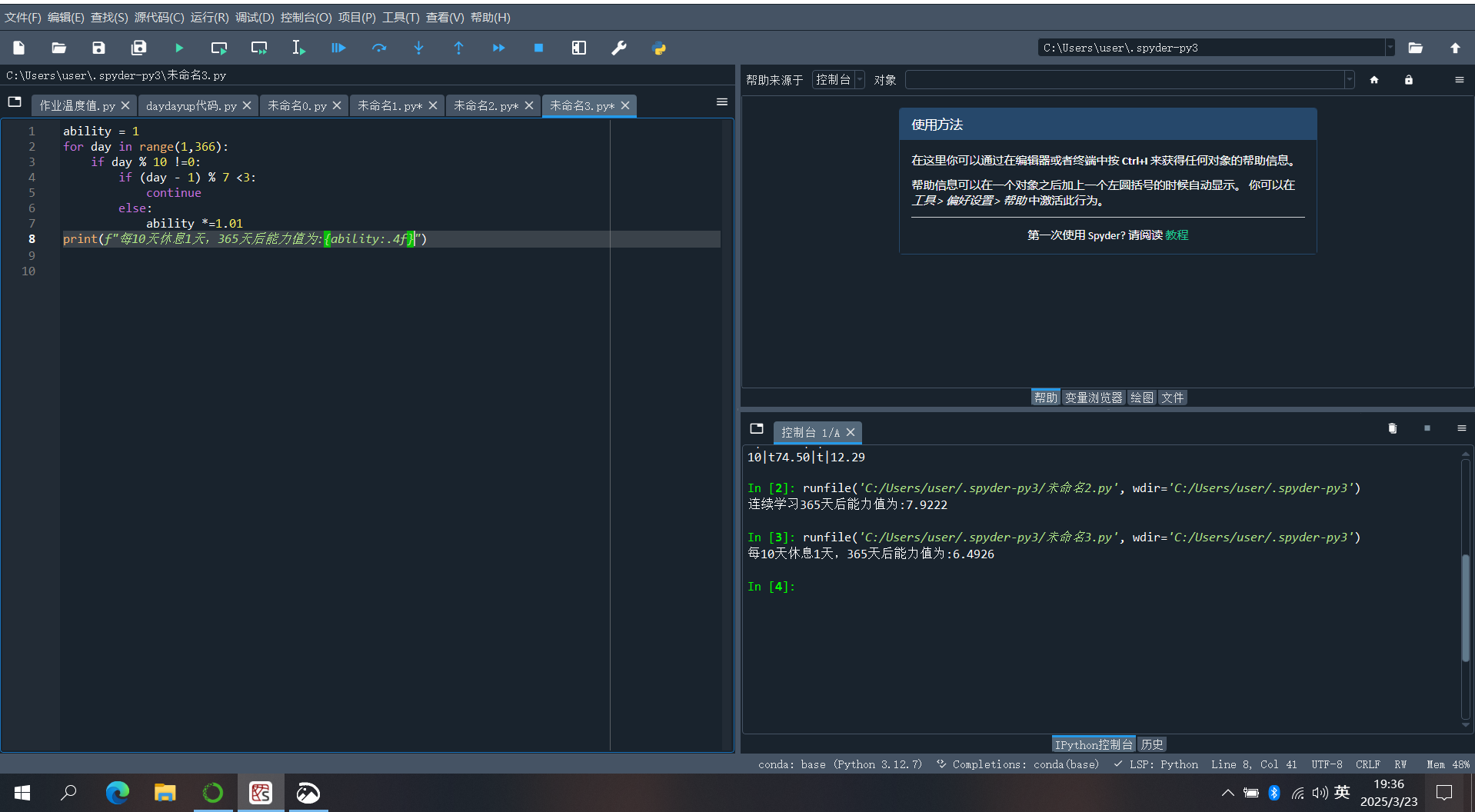This screenshot has width=1475, height=812.
Task: Open console options hamburger menu
Action: click(1462, 428)
